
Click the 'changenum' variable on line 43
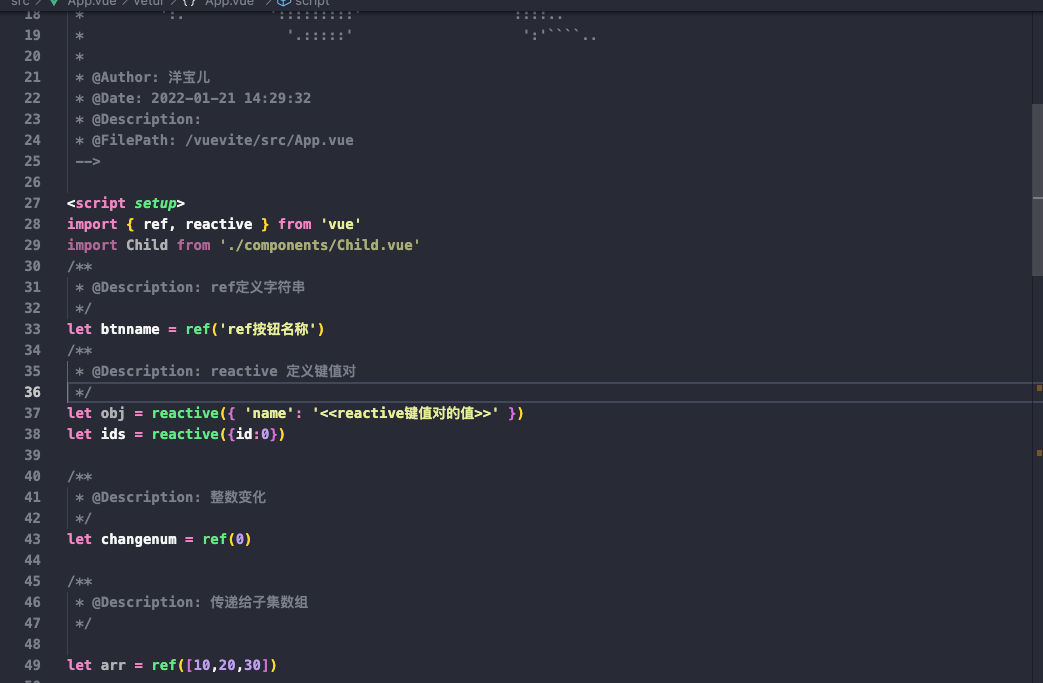coord(139,539)
